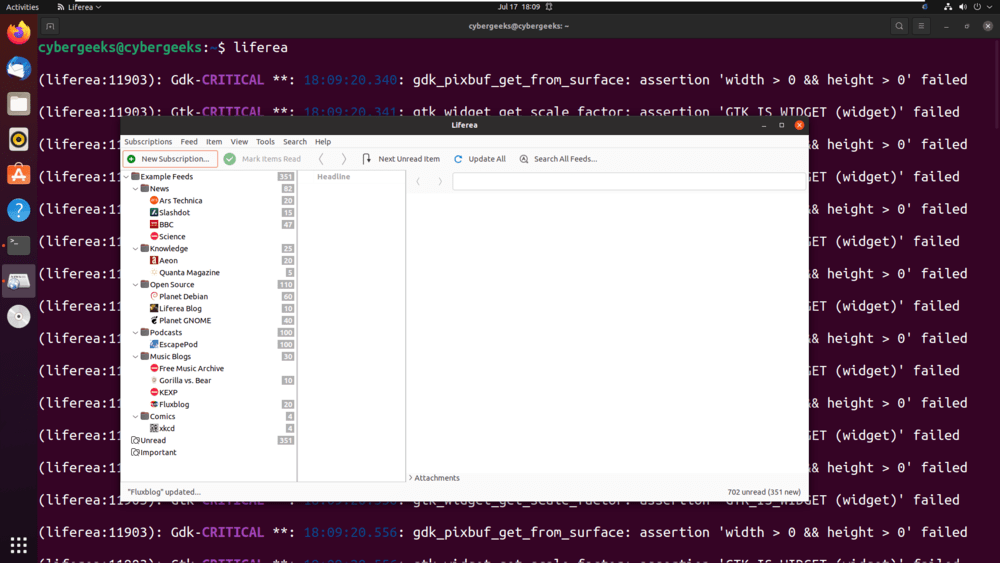1000x563 pixels.
Task: Click the URL input field in item pane
Action: [x=629, y=182]
